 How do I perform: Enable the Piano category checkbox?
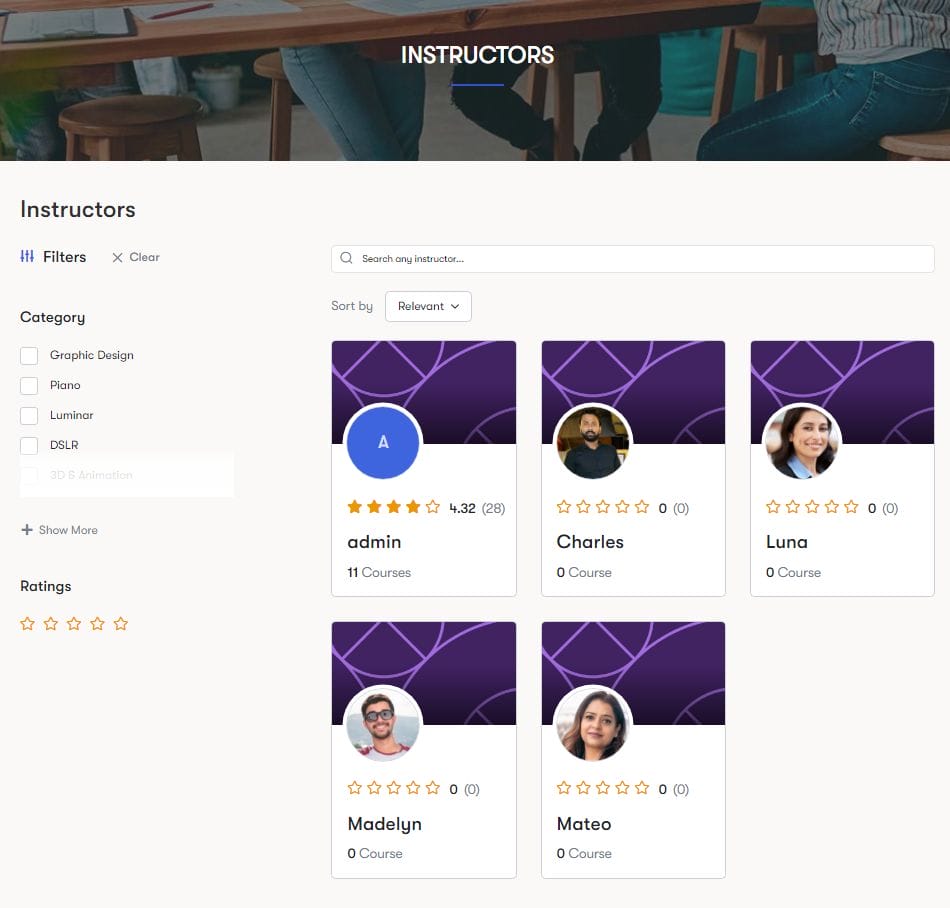[29, 386]
